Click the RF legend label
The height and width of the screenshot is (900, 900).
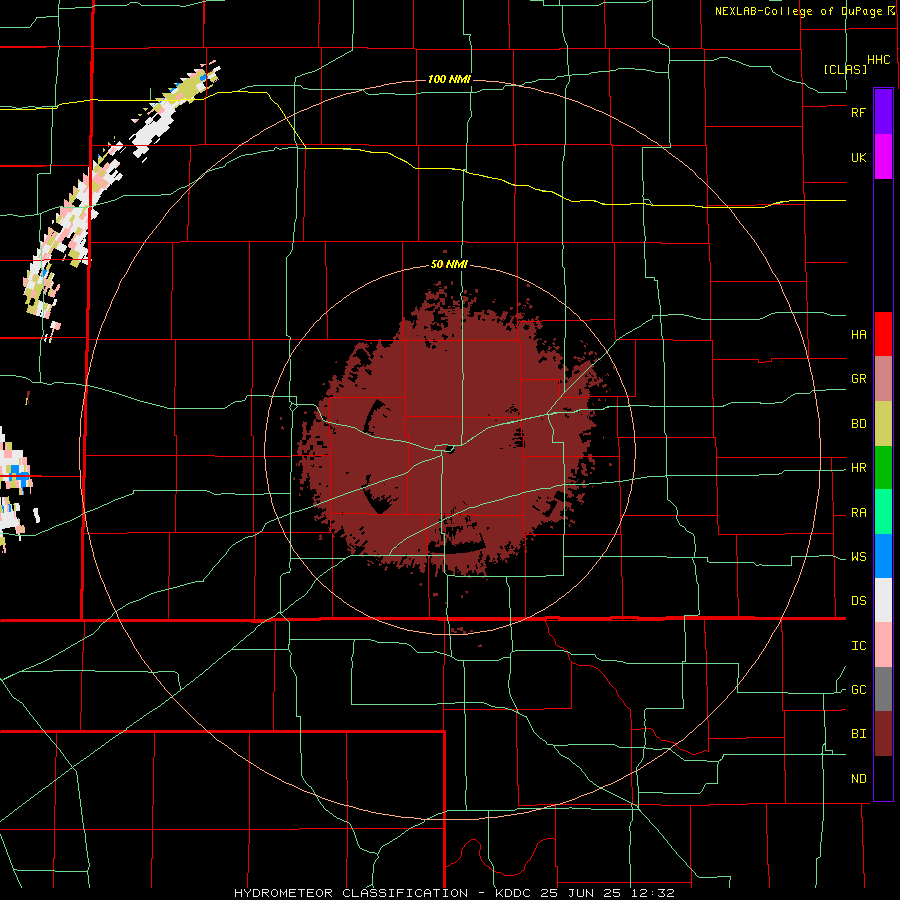[858, 113]
